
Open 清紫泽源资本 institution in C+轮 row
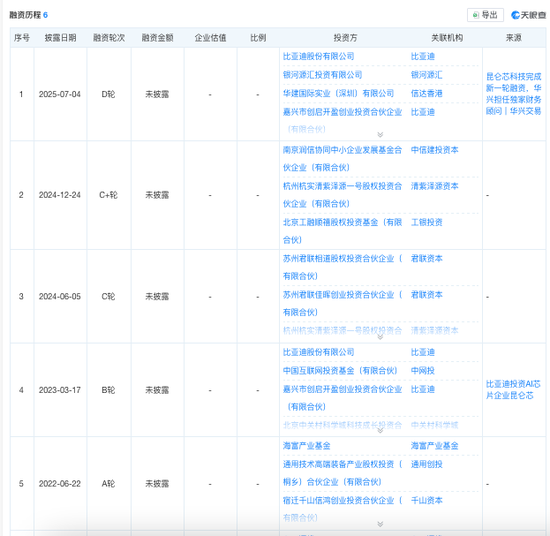[x=435, y=186]
